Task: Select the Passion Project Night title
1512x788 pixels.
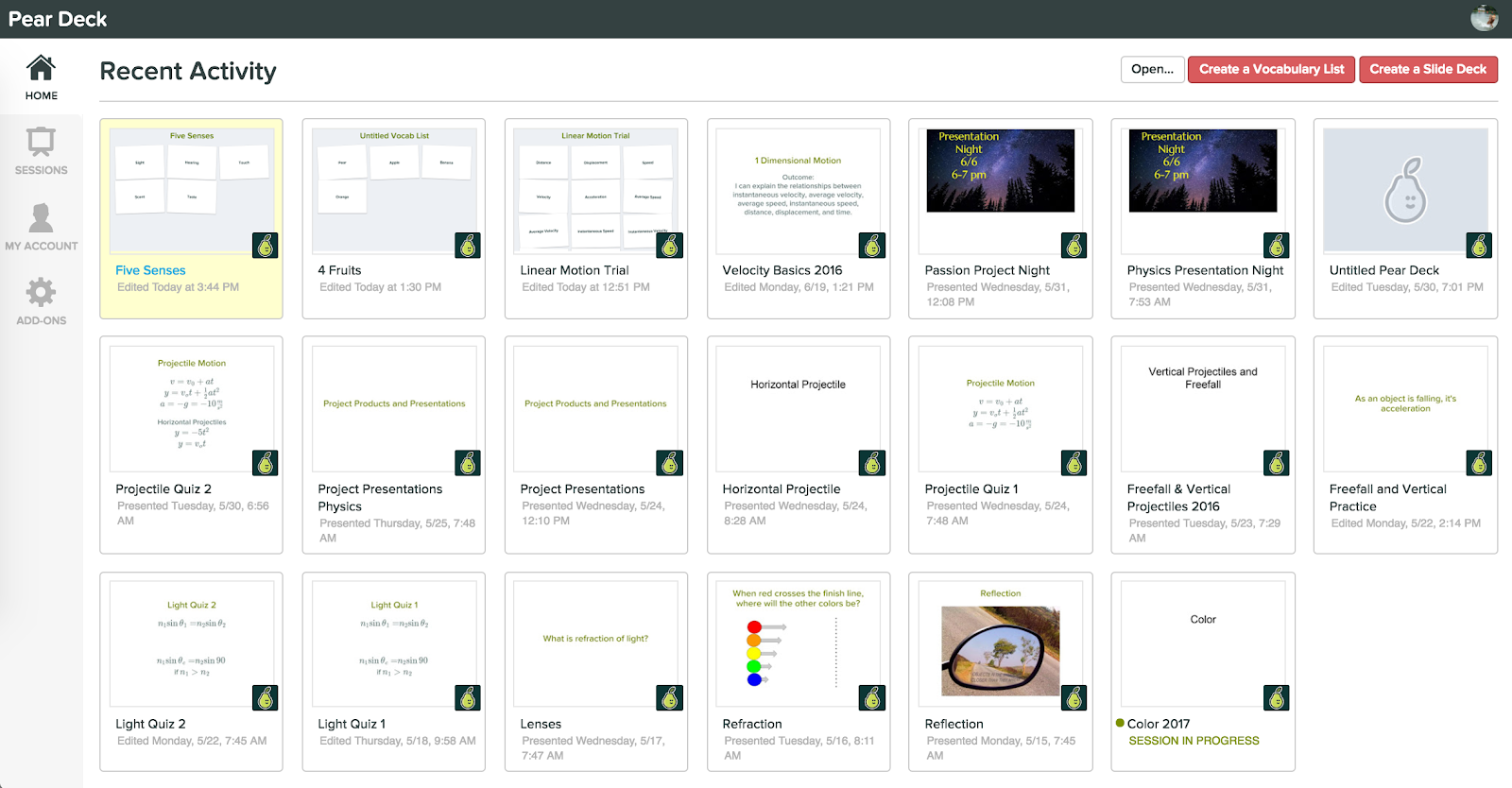Action: (988, 270)
